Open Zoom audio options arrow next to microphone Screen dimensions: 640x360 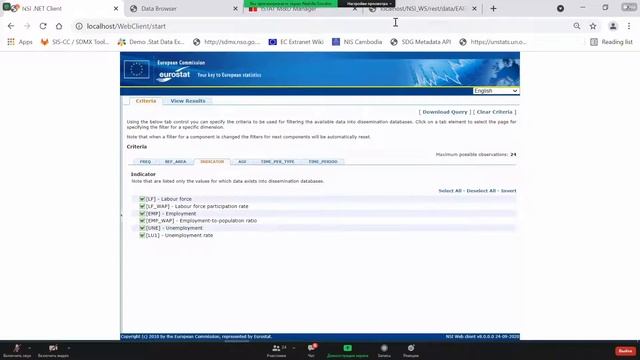tap(29, 348)
